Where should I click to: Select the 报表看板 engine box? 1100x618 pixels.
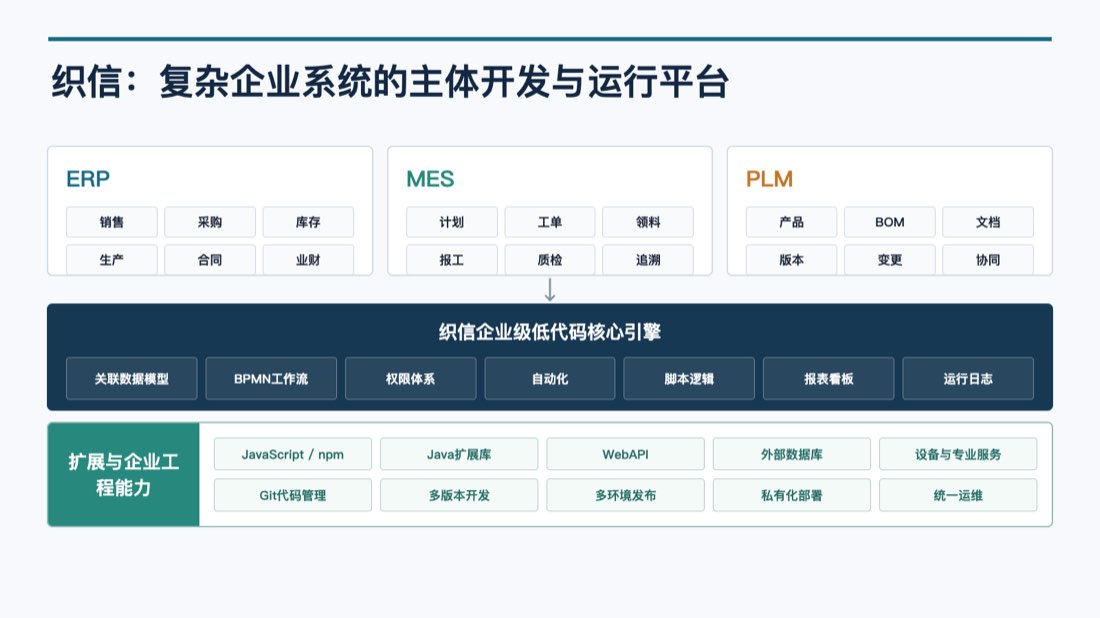click(829, 379)
